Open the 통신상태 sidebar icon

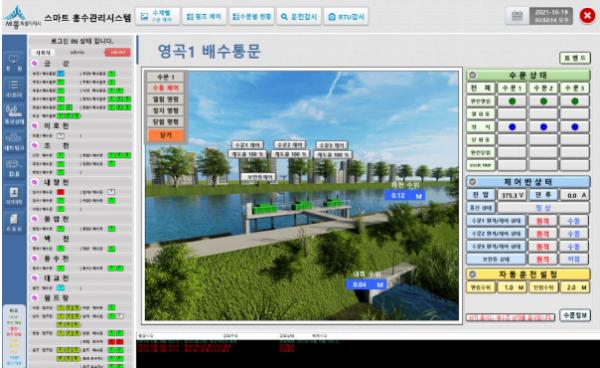[14, 114]
